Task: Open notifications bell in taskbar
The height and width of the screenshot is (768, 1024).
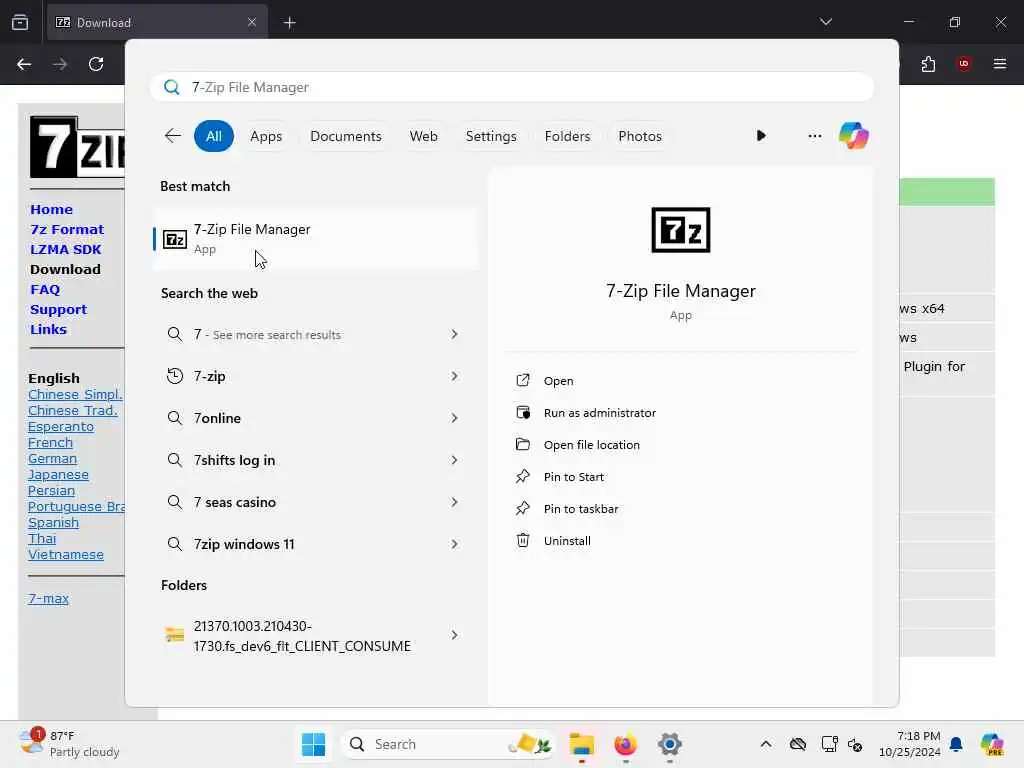Action: 955,744
